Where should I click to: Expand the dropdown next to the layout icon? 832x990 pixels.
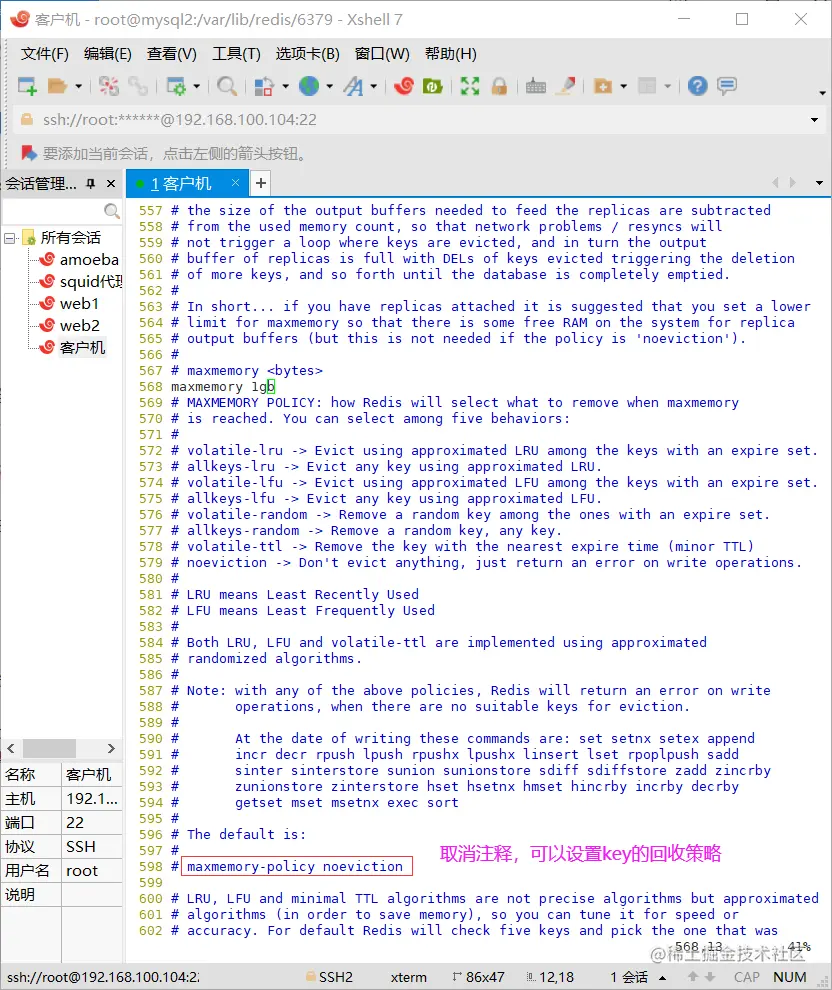pos(285,86)
